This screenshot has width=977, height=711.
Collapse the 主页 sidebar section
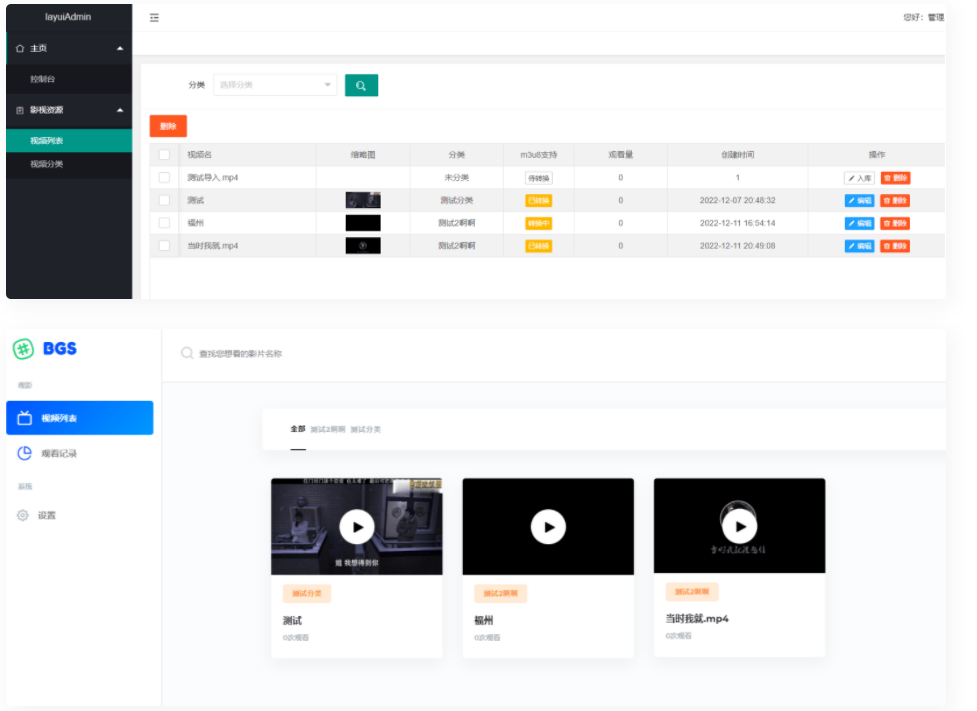point(120,48)
